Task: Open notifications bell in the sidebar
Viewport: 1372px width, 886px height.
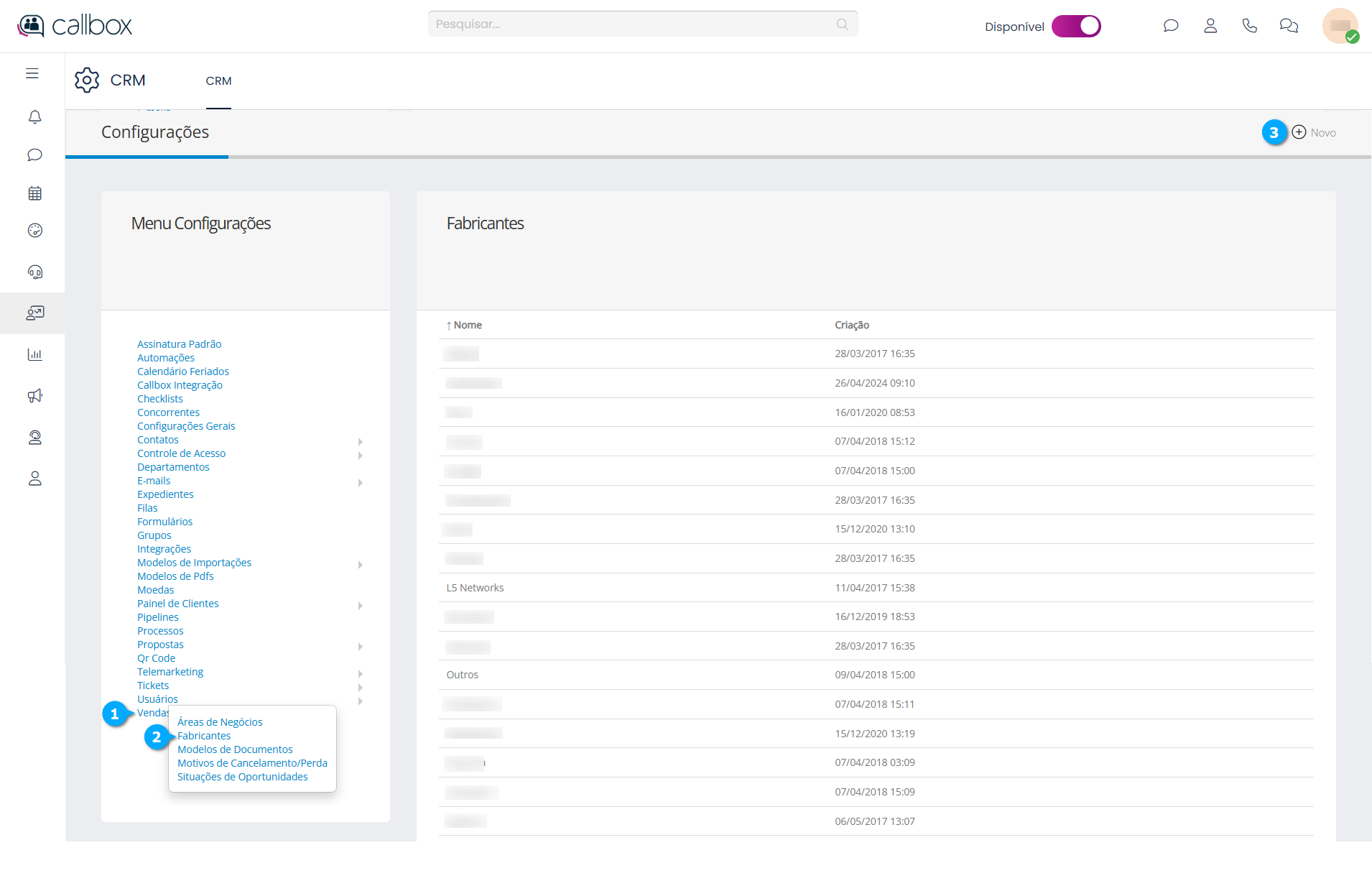Action: [x=34, y=116]
